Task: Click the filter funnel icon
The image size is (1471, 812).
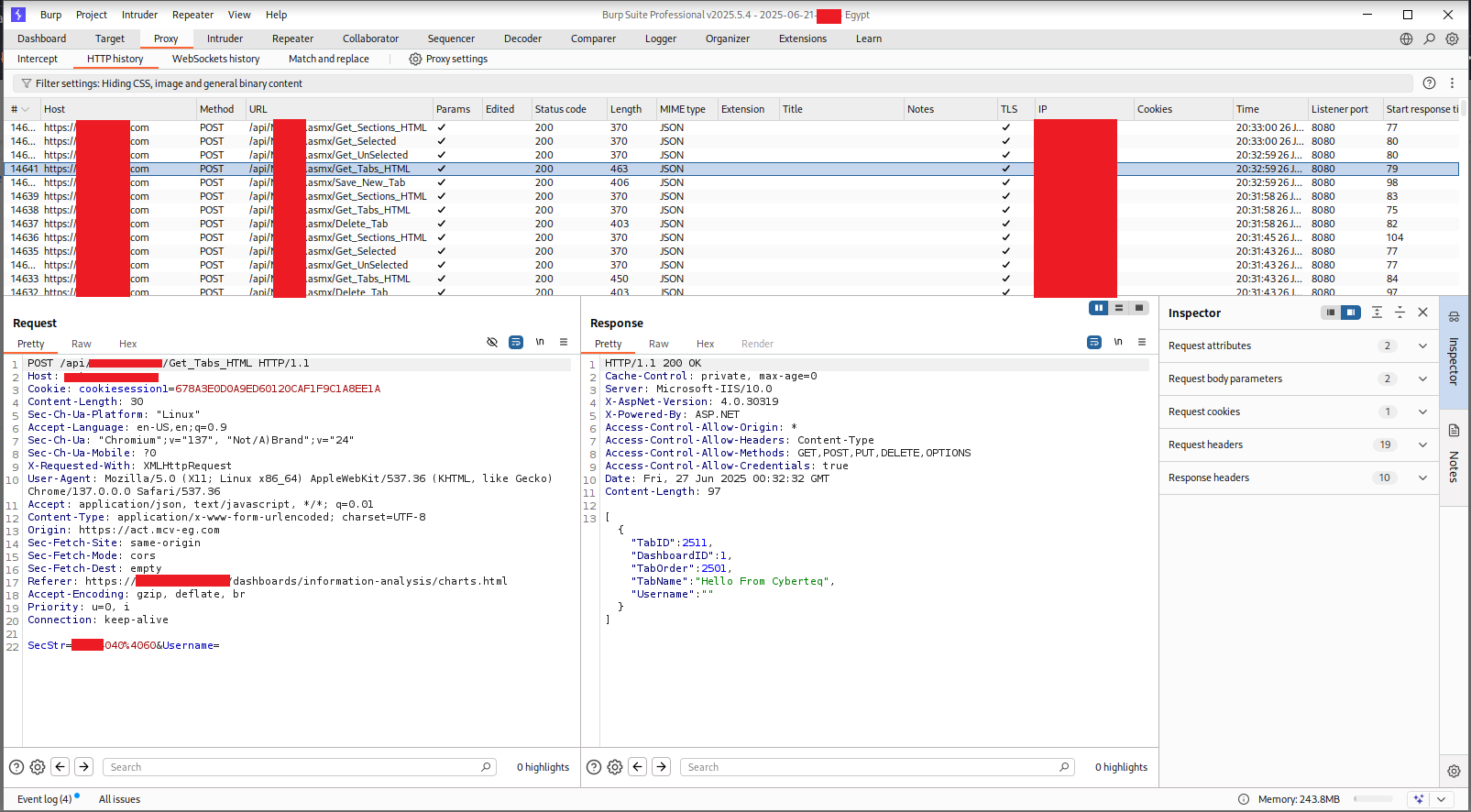Action: [x=27, y=83]
